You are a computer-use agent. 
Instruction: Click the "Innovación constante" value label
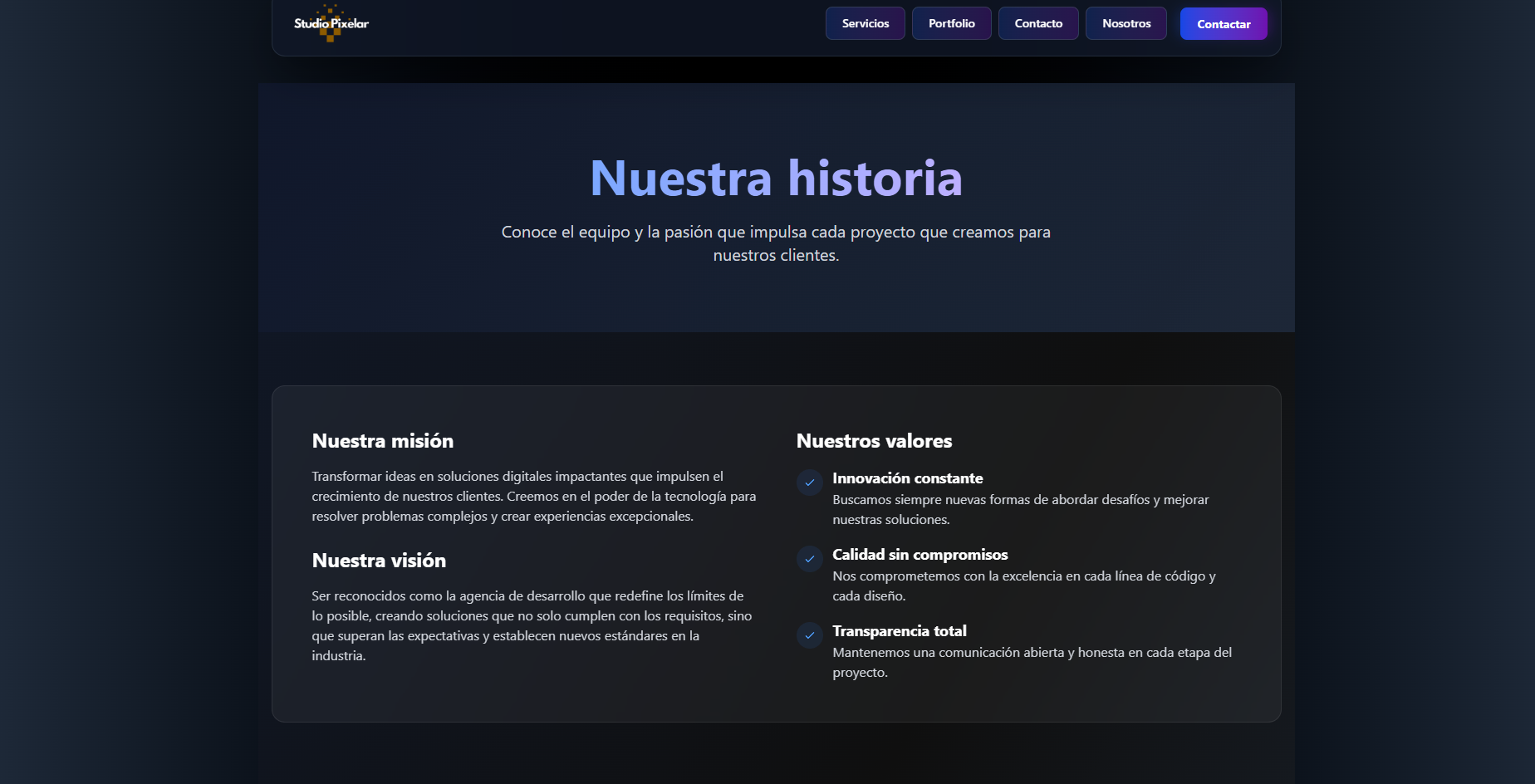click(x=907, y=478)
